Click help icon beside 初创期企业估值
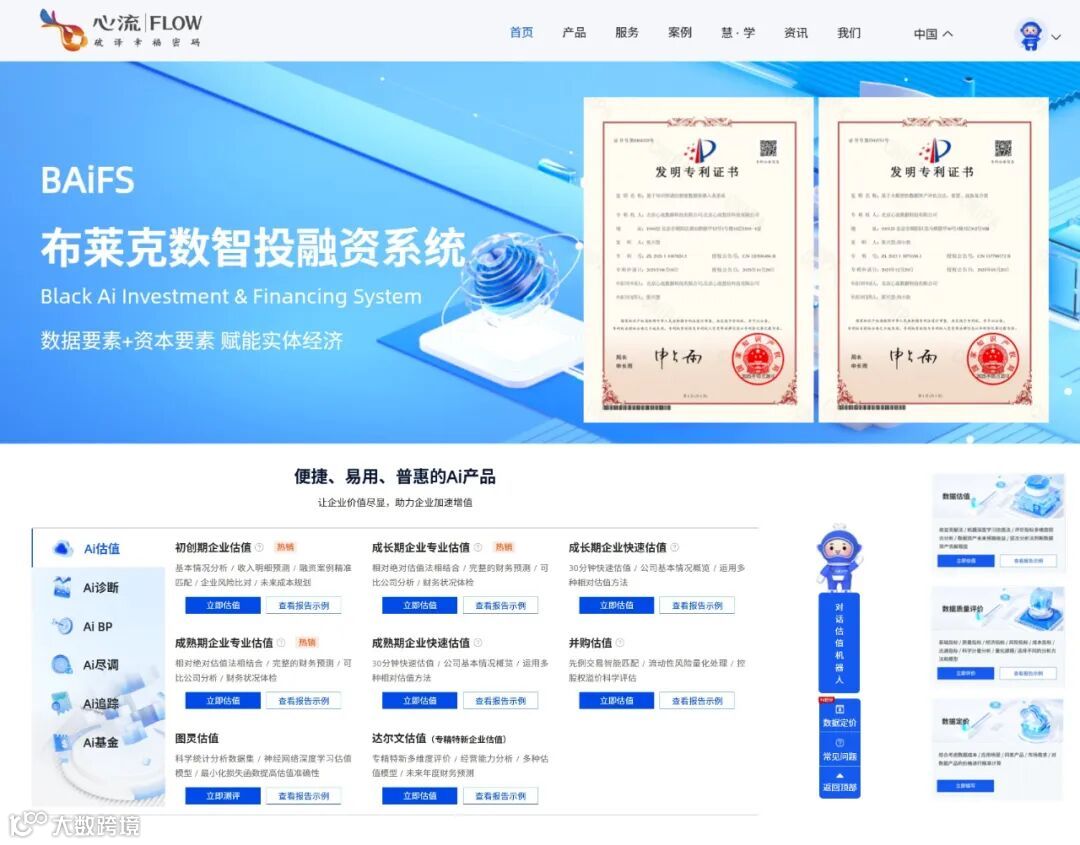 point(260,547)
